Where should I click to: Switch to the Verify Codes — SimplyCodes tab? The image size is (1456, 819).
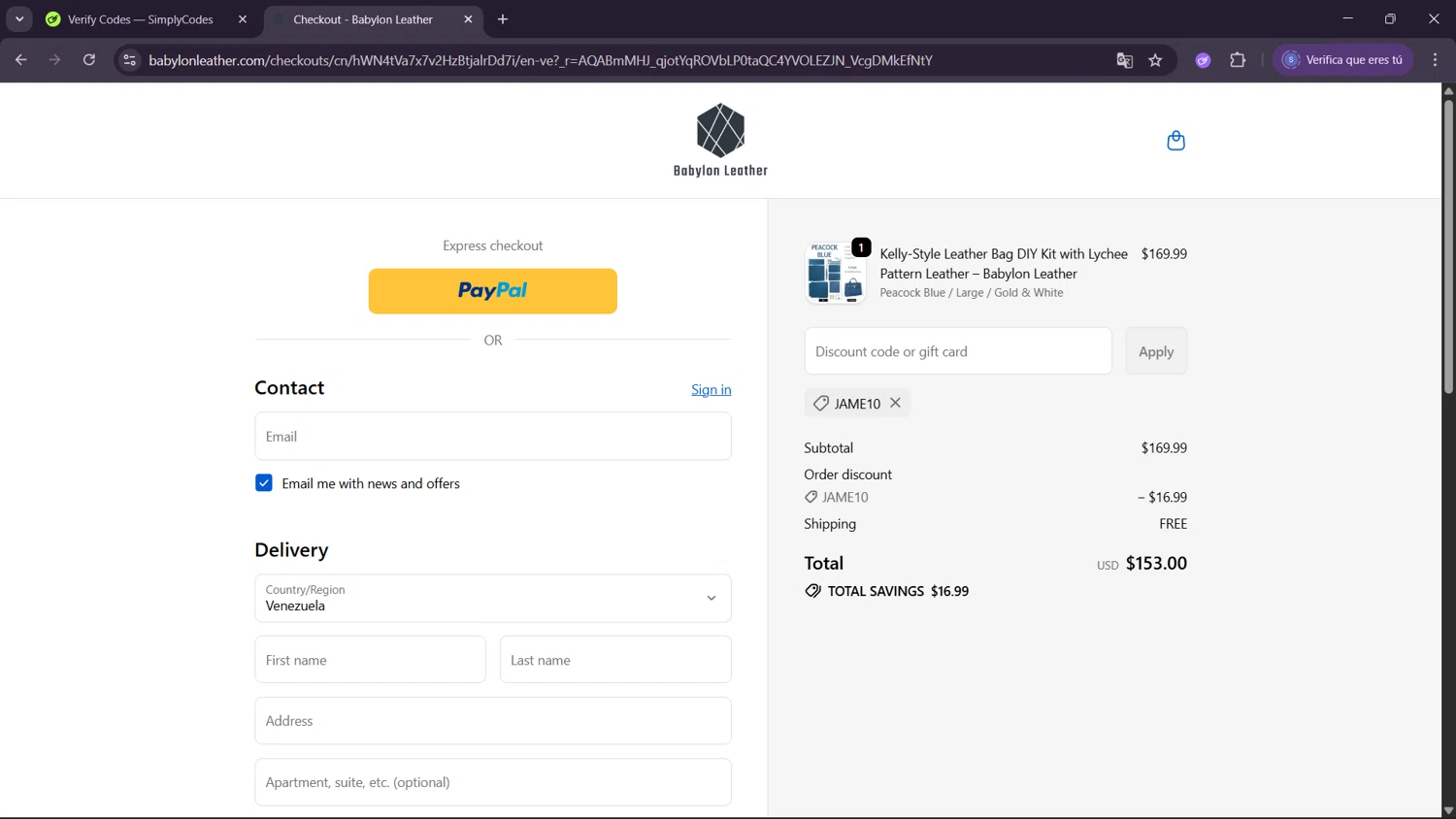[x=140, y=19]
